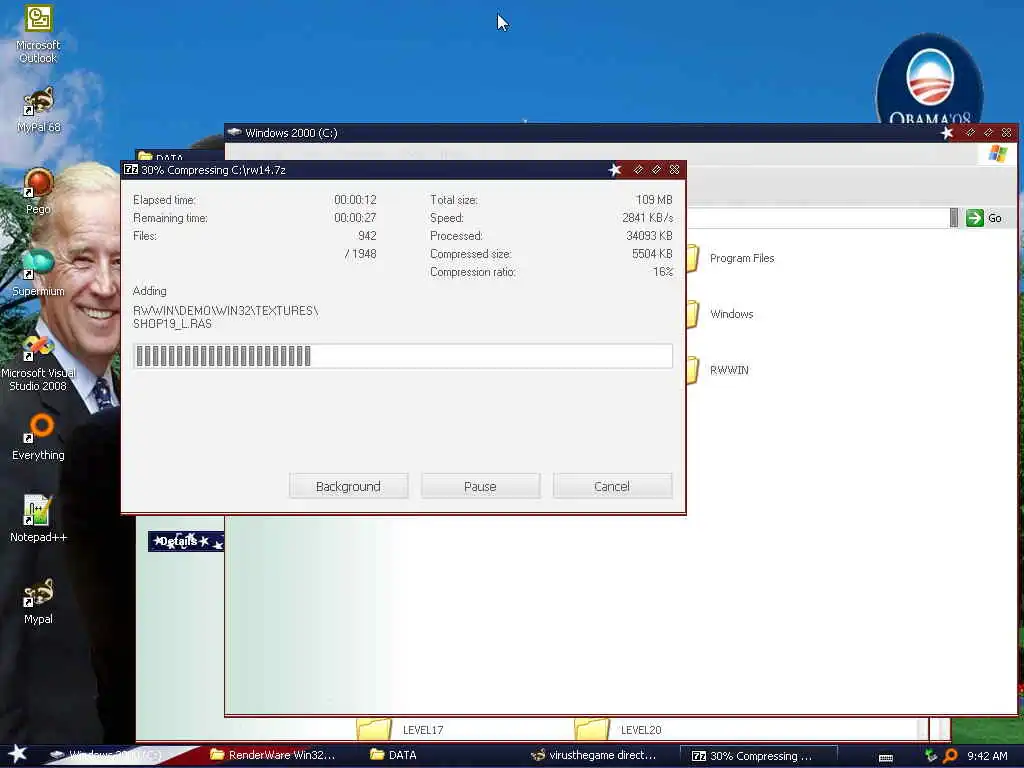The width and height of the screenshot is (1024, 768).
Task: Open the LEVEL20 folder in the DATA window
Action: (618, 729)
